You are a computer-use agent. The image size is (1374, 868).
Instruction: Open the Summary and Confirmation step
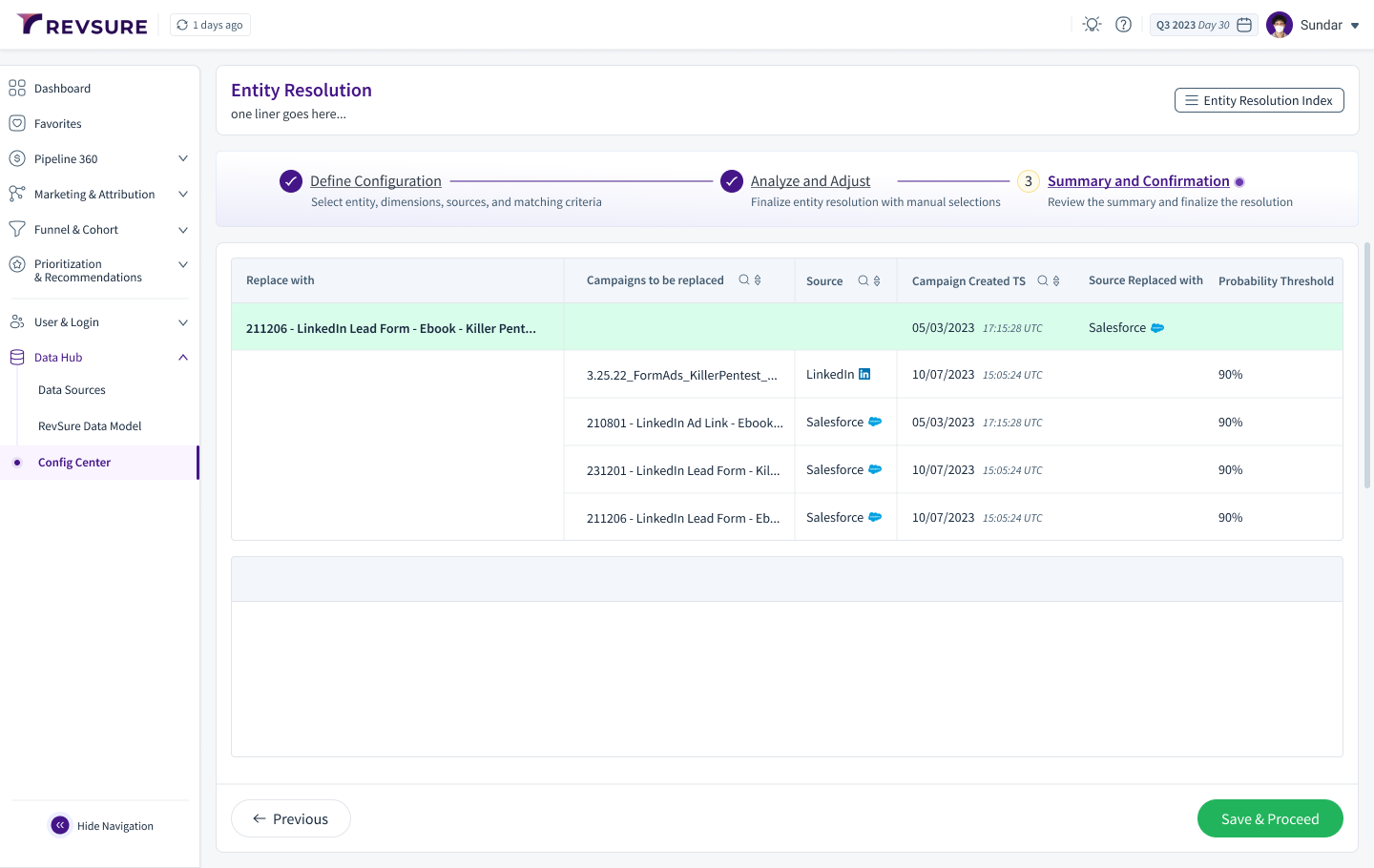[x=1138, y=181]
